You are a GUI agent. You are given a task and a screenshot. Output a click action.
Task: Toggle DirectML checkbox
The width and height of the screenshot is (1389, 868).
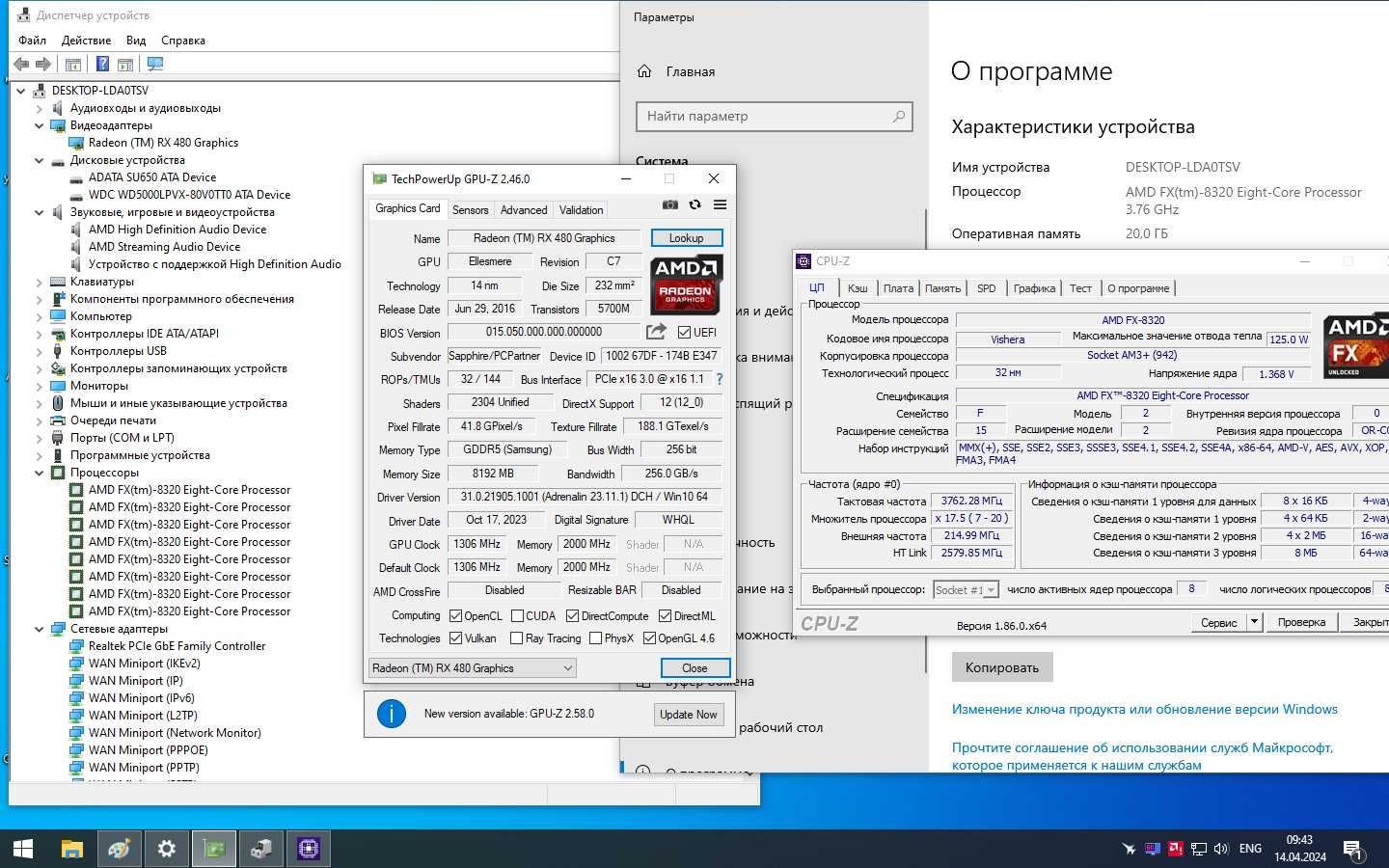pyautogui.click(x=665, y=615)
